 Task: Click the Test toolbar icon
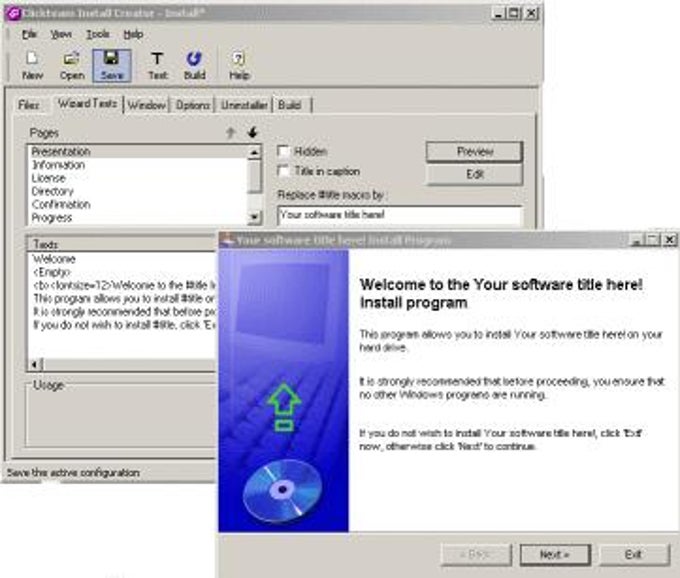[157, 65]
